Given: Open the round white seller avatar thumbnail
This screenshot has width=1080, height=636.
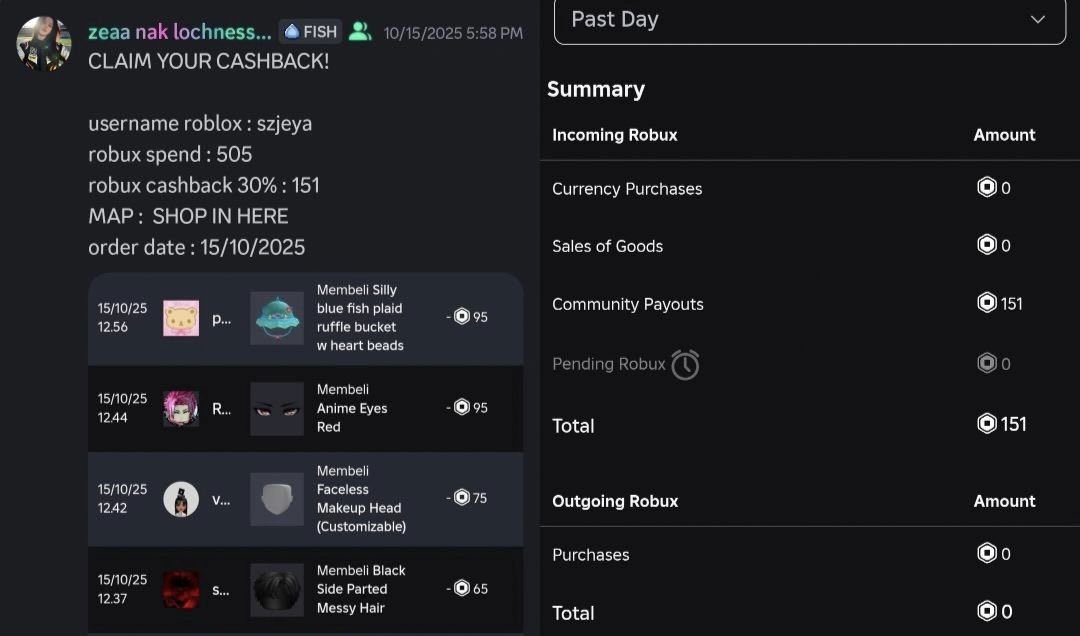Looking at the screenshot, I should (181, 500).
